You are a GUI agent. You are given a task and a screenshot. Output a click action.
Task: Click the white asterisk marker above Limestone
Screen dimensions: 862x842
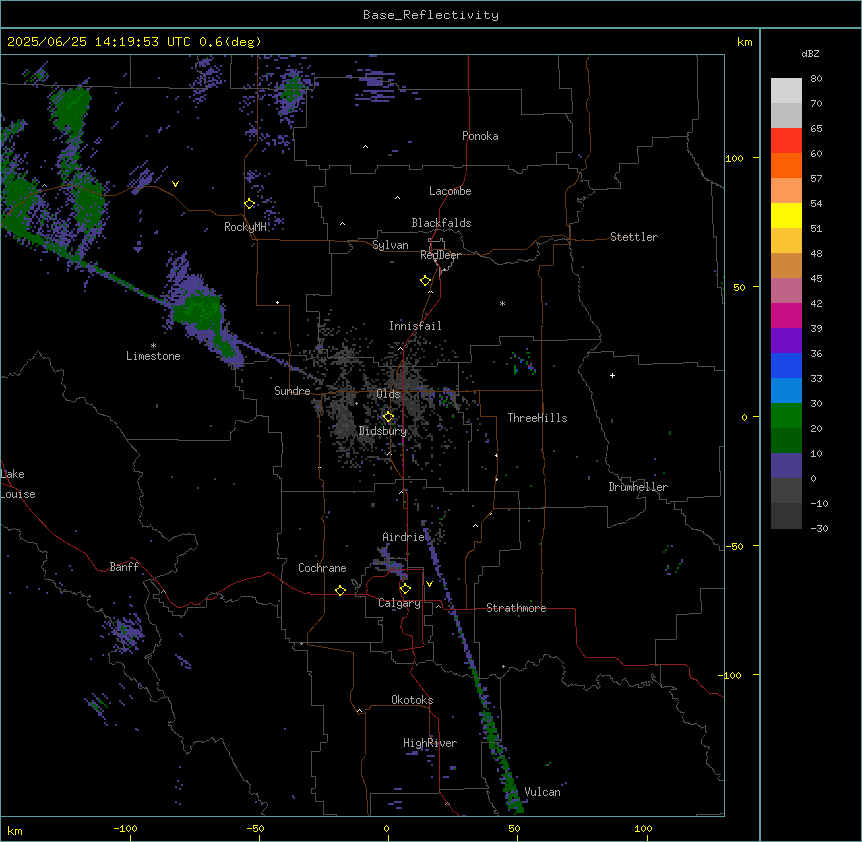[153, 346]
